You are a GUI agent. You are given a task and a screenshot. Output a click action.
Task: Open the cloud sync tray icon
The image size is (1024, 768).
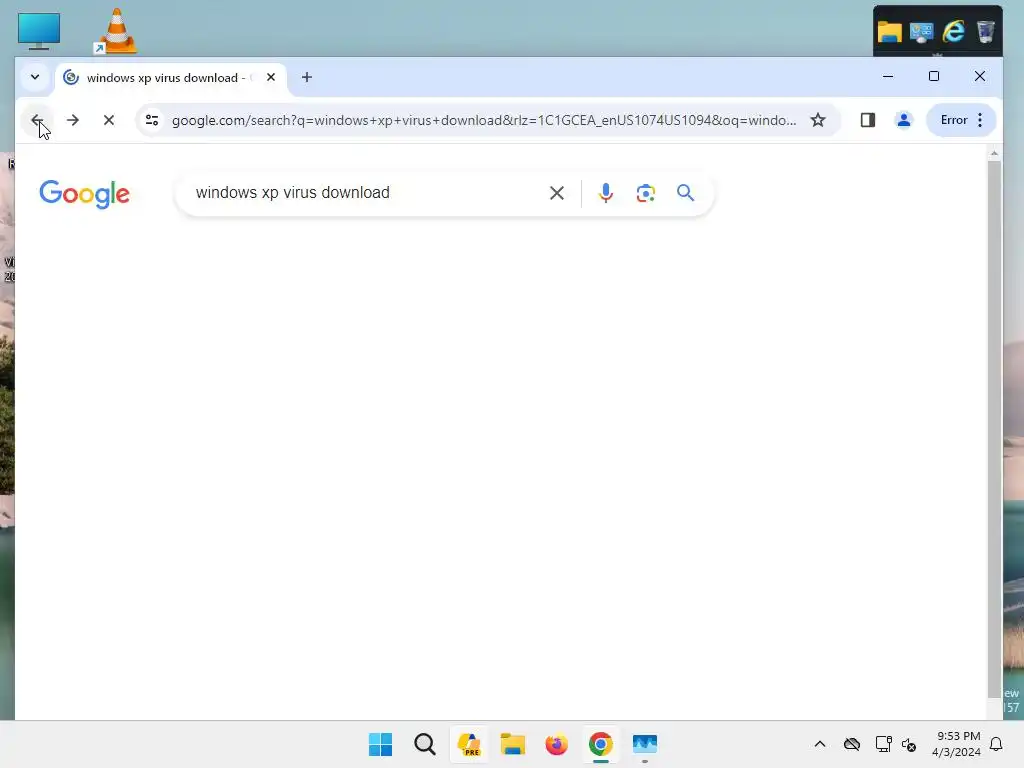click(x=852, y=744)
